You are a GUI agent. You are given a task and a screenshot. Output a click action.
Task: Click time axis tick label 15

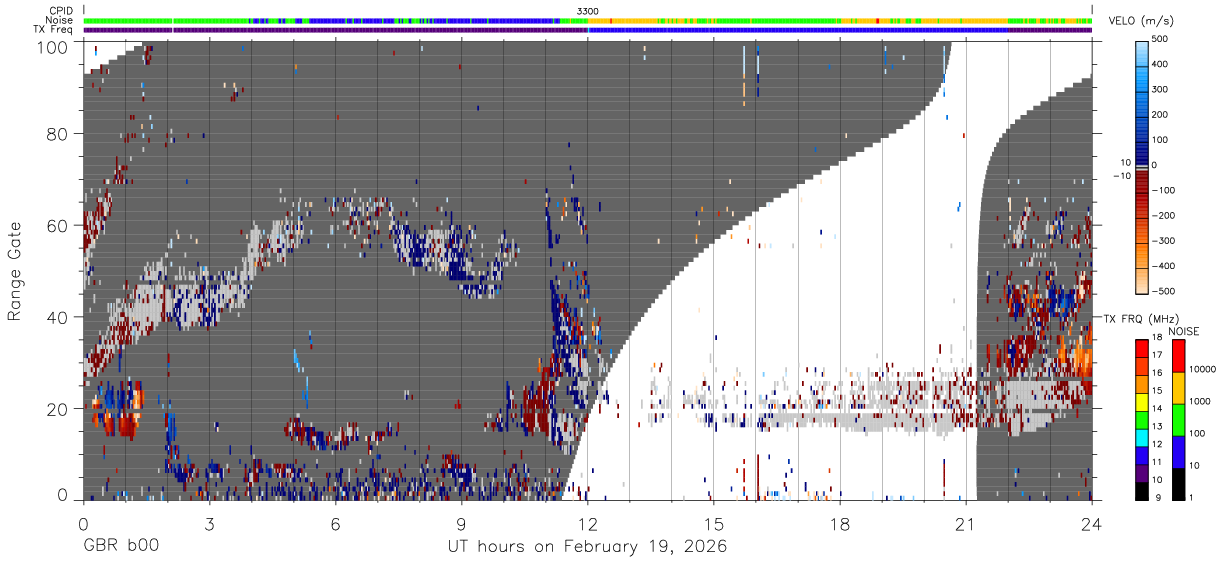tap(713, 523)
